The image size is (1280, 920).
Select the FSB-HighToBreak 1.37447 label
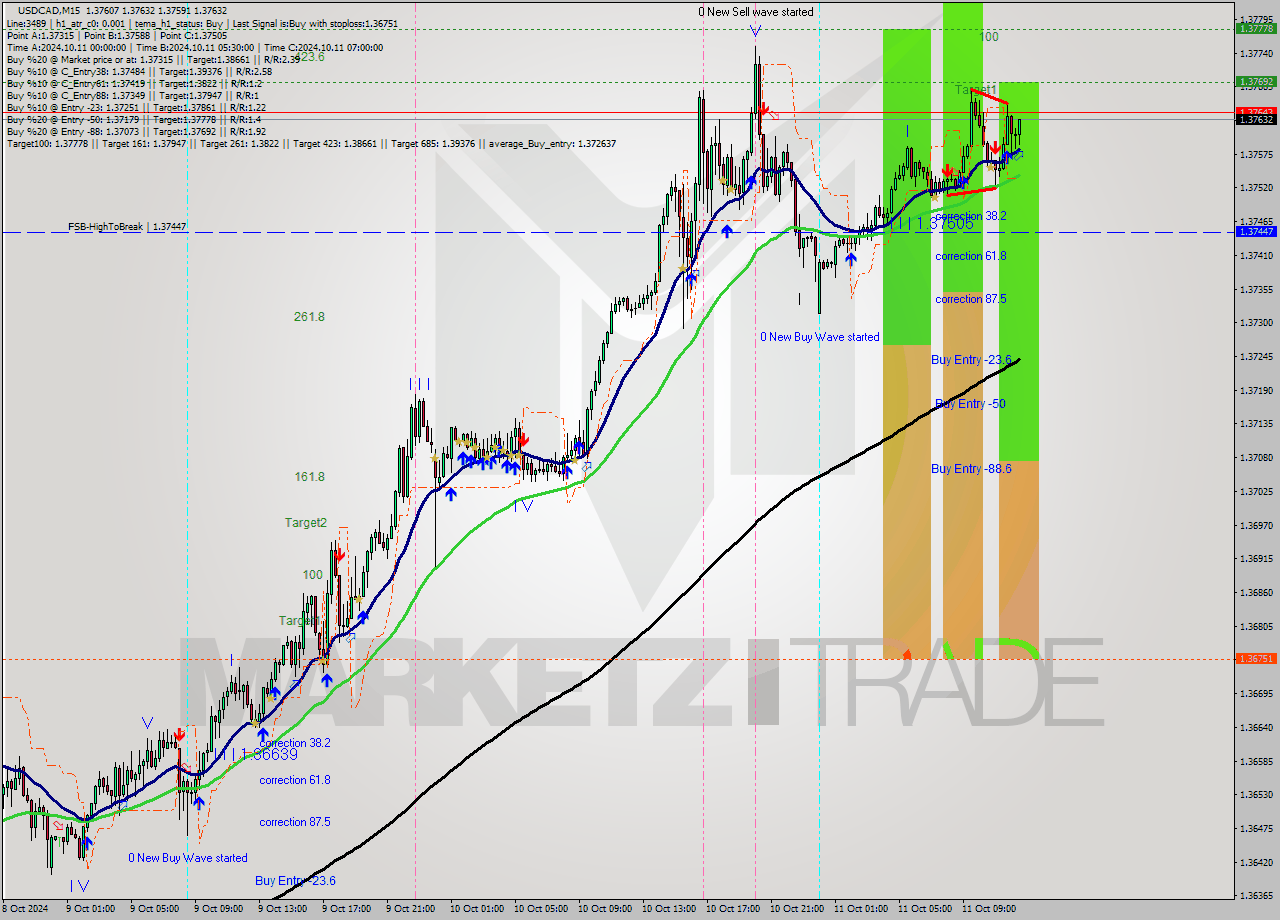coord(127,227)
